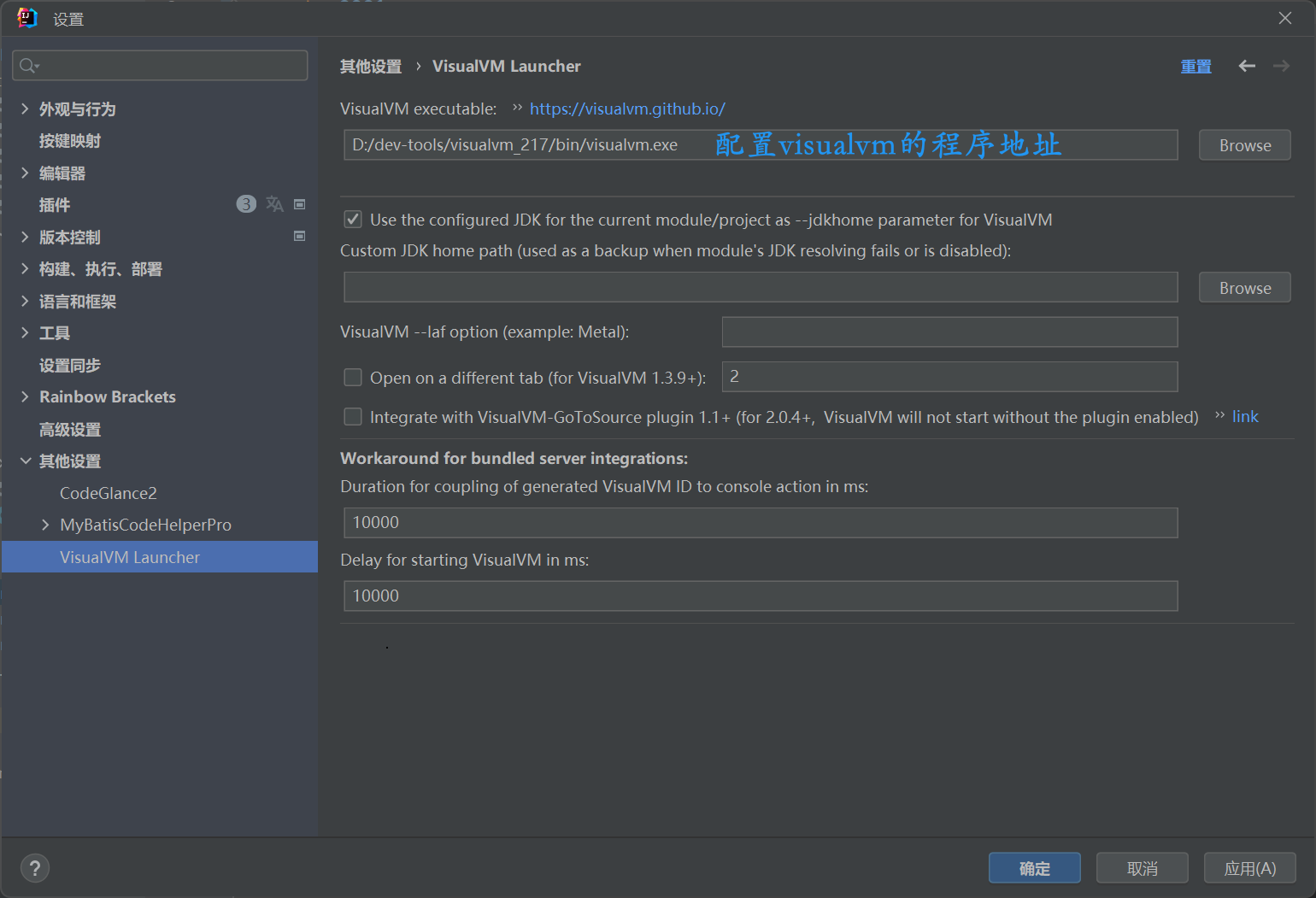Click the different tab number field

tap(949, 377)
